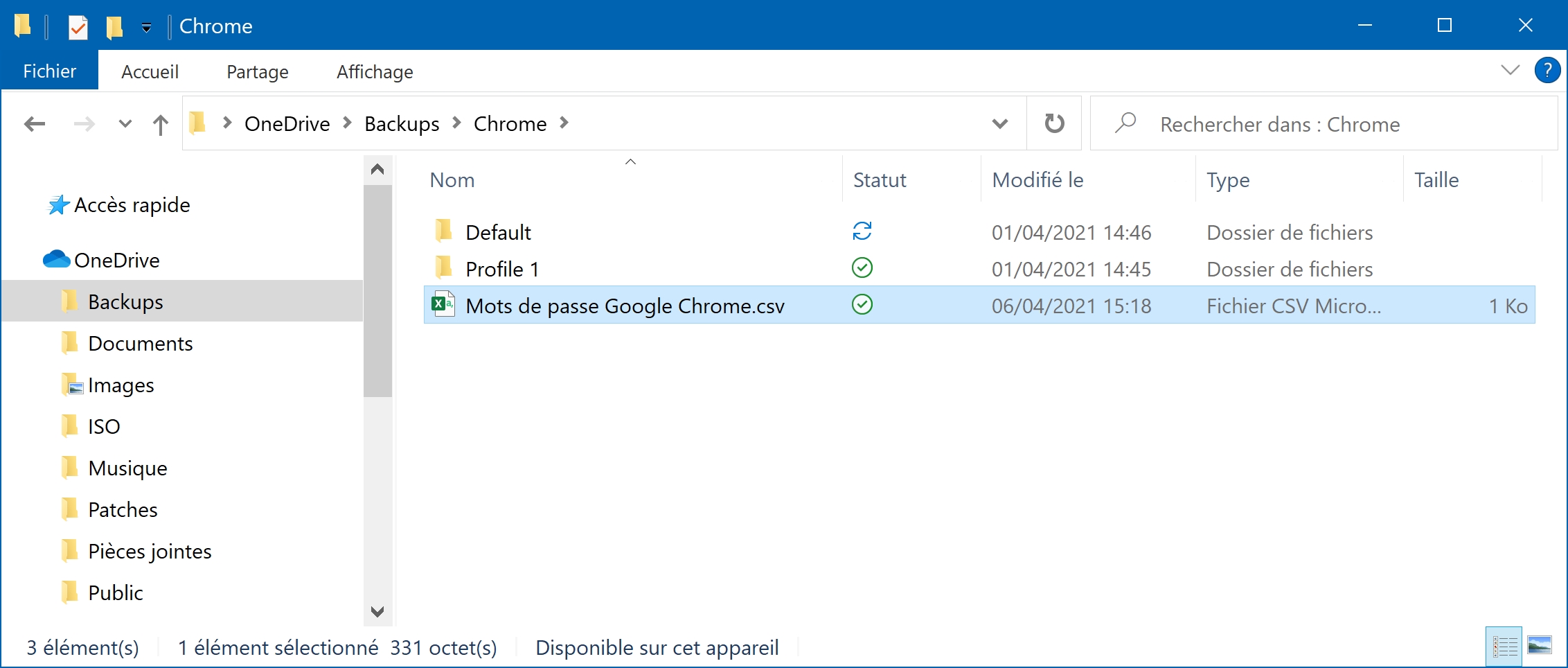Click the Excel CSV file icon
1568x668 pixels.
[443, 304]
